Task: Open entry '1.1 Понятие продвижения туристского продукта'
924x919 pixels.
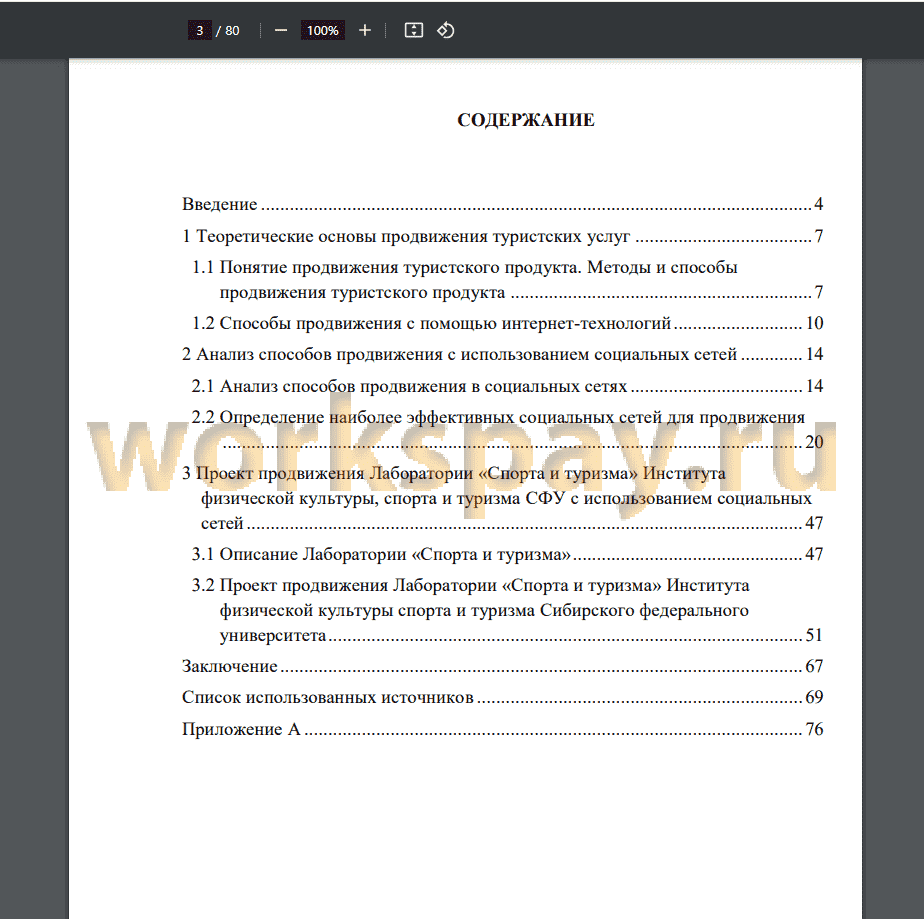Action: [x=507, y=280]
